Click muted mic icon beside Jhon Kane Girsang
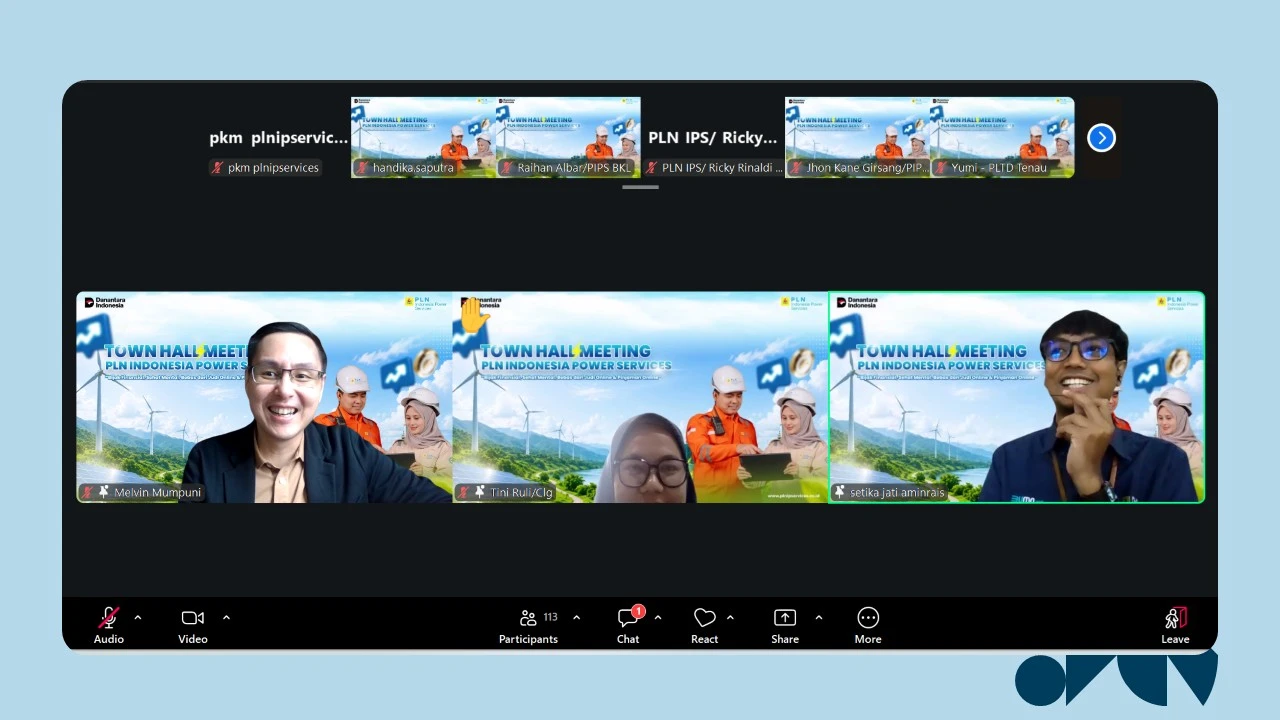 click(796, 168)
